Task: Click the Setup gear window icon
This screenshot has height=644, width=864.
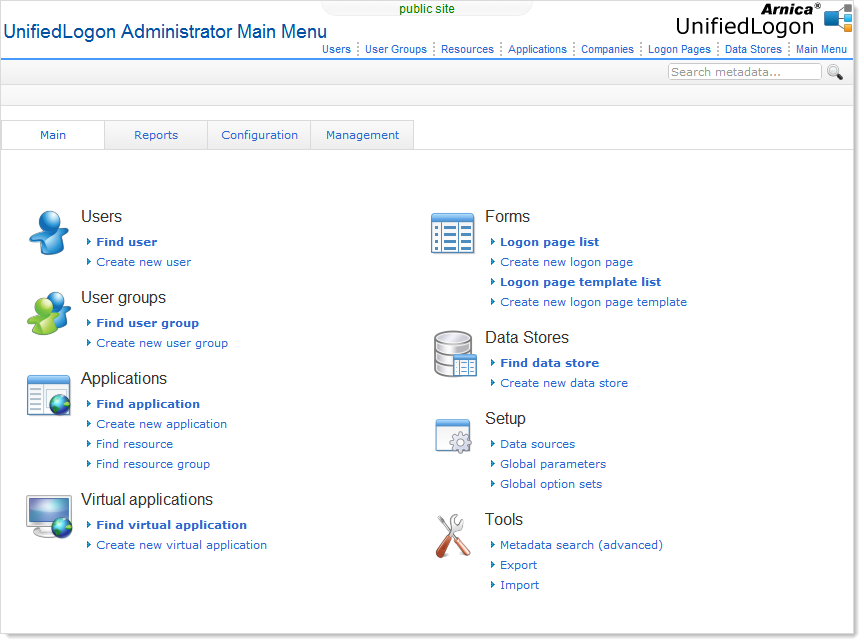Action: tap(453, 436)
